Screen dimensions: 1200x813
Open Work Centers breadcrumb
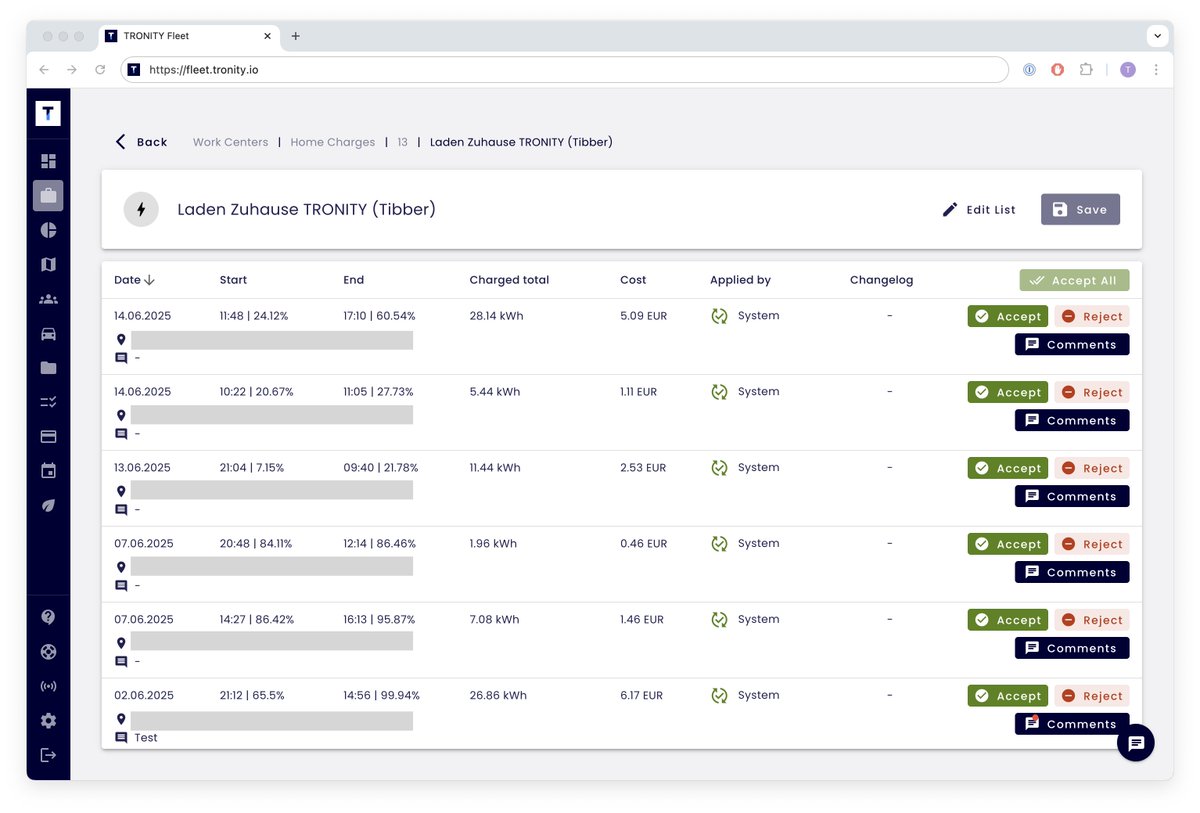[x=230, y=142]
